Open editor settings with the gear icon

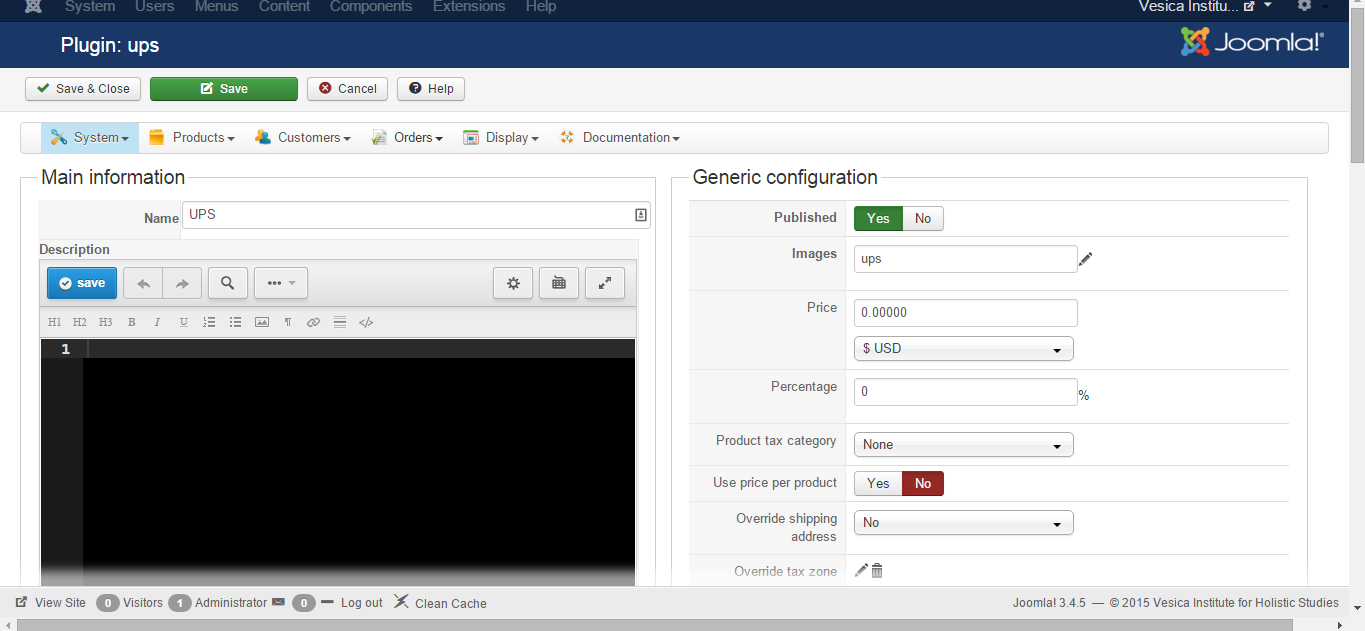(x=513, y=283)
